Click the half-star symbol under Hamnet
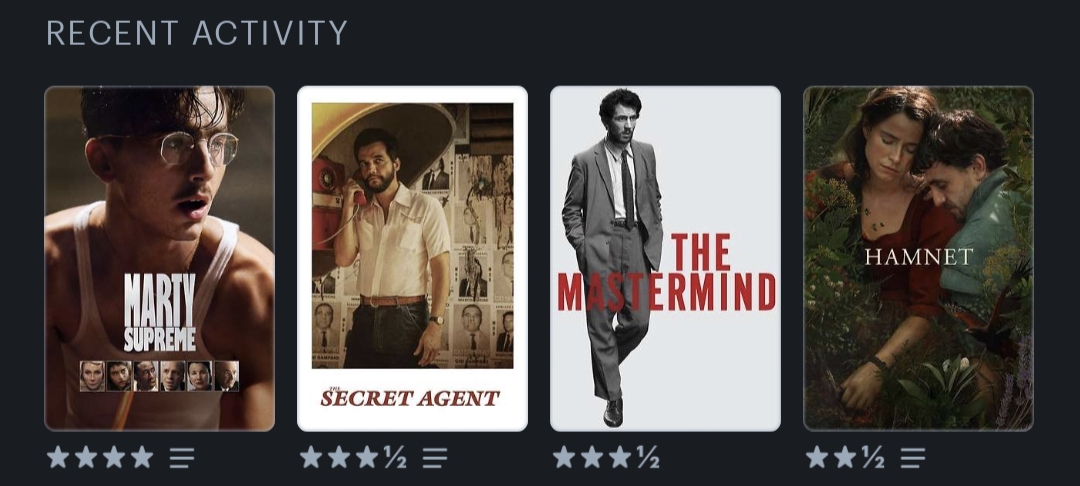This screenshot has height=486, width=1080. pyautogui.click(x=873, y=457)
